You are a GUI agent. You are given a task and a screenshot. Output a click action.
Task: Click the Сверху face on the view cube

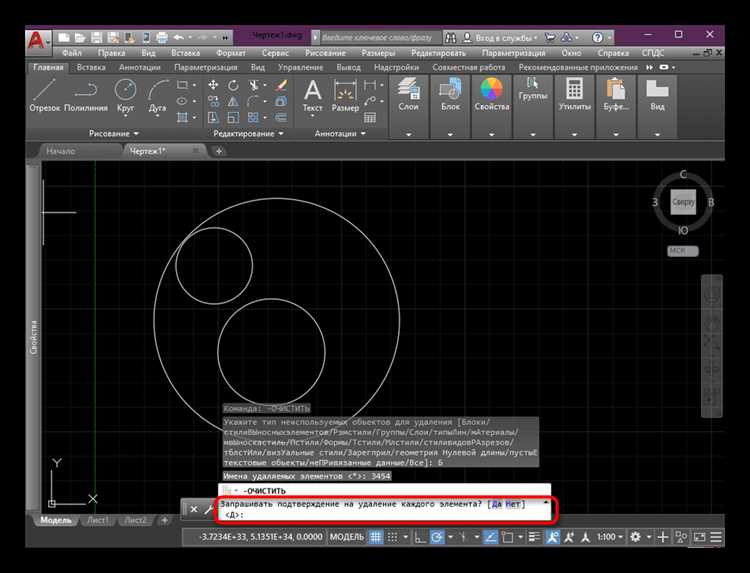click(x=683, y=202)
